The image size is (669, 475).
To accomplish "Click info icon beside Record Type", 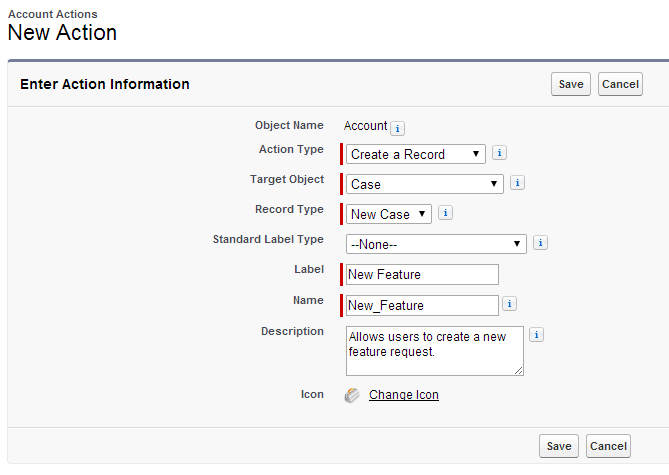I will click(445, 213).
